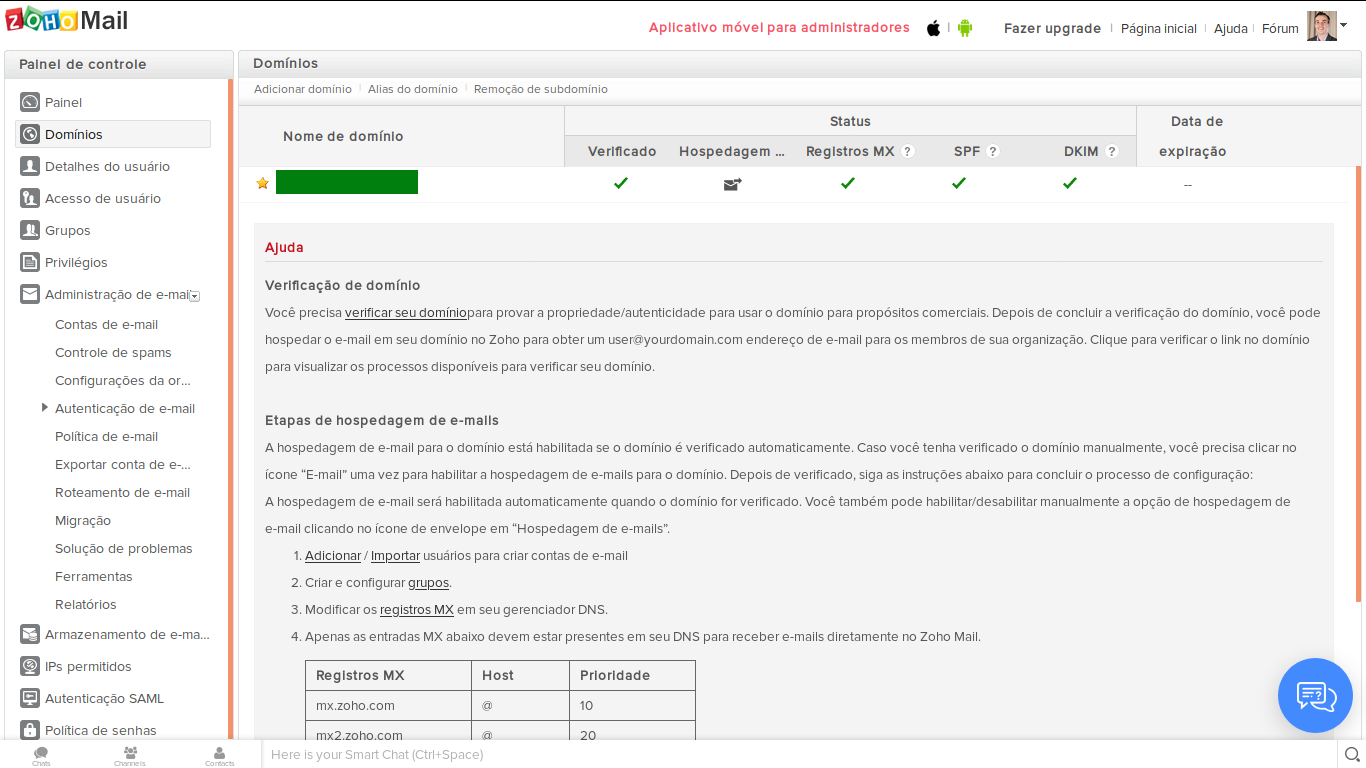
Task: Click the Domínios globe icon in sidebar
Action: point(30,134)
